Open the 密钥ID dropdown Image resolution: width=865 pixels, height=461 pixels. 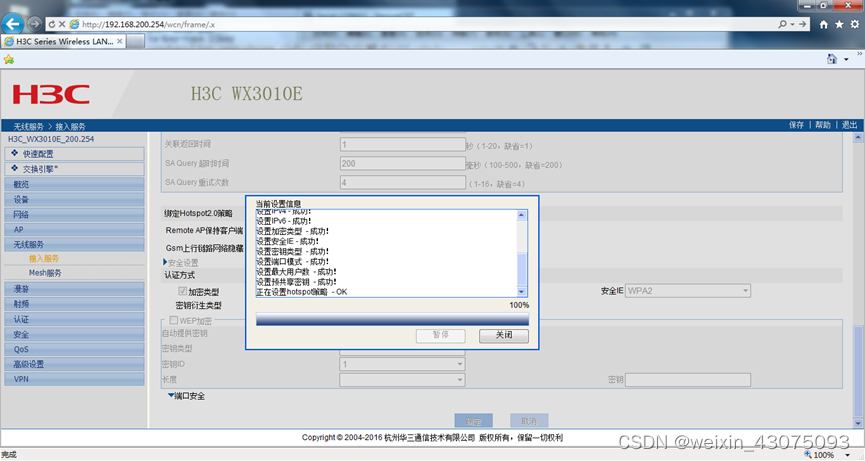click(x=403, y=364)
